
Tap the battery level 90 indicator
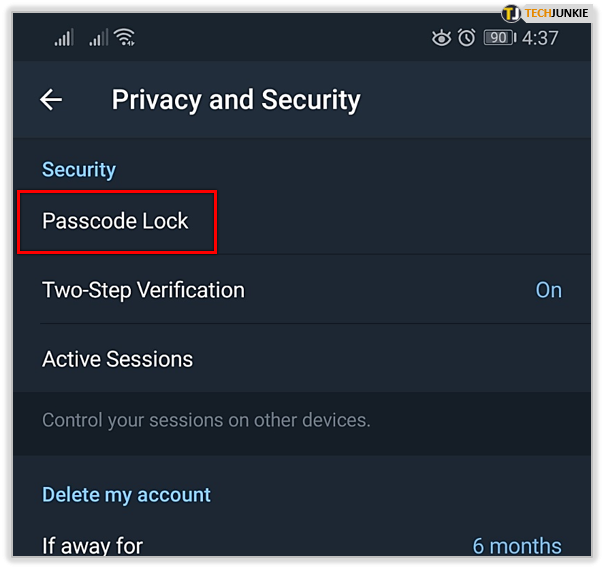(x=497, y=38)
